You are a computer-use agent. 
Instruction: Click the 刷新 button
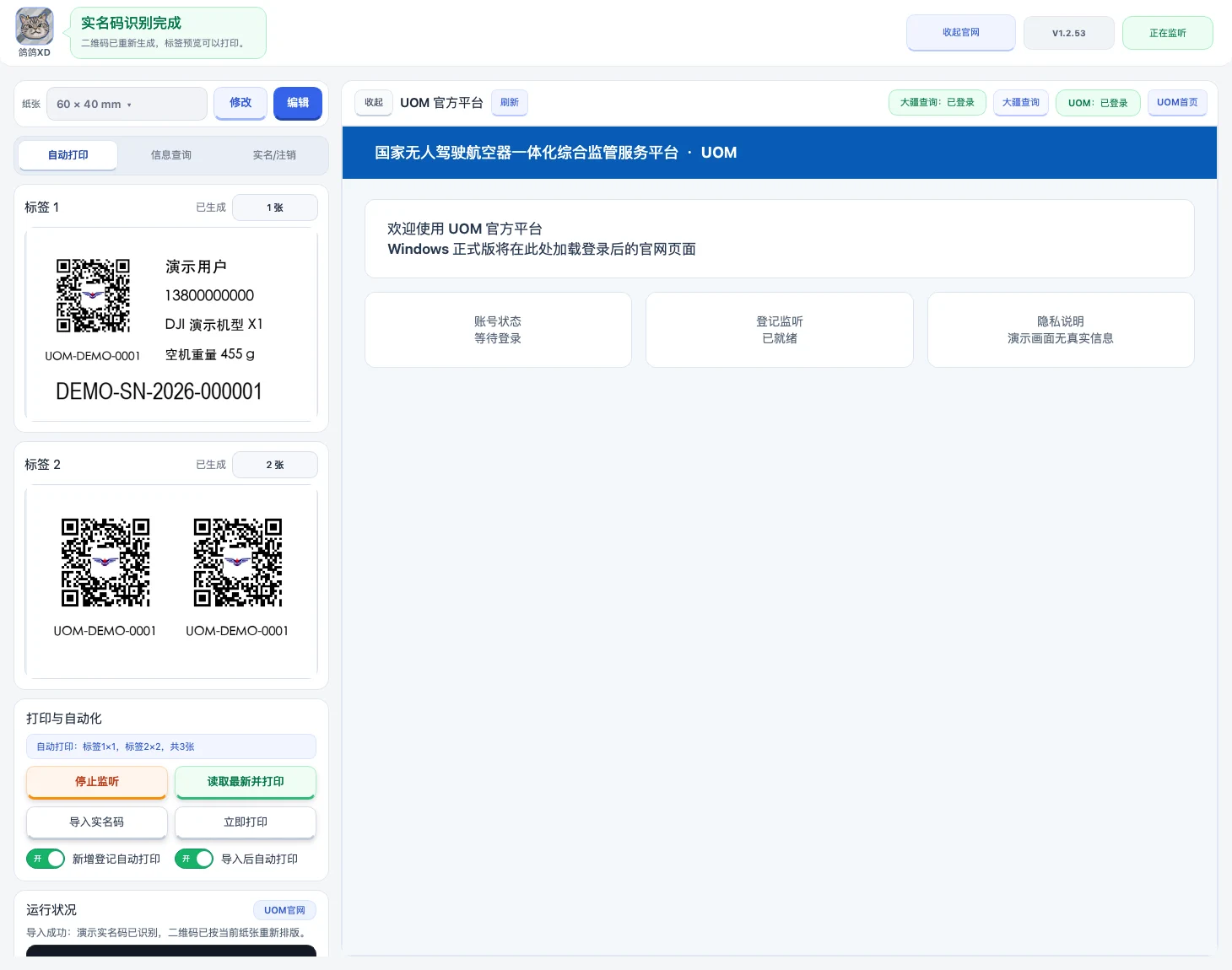point(510,102)
